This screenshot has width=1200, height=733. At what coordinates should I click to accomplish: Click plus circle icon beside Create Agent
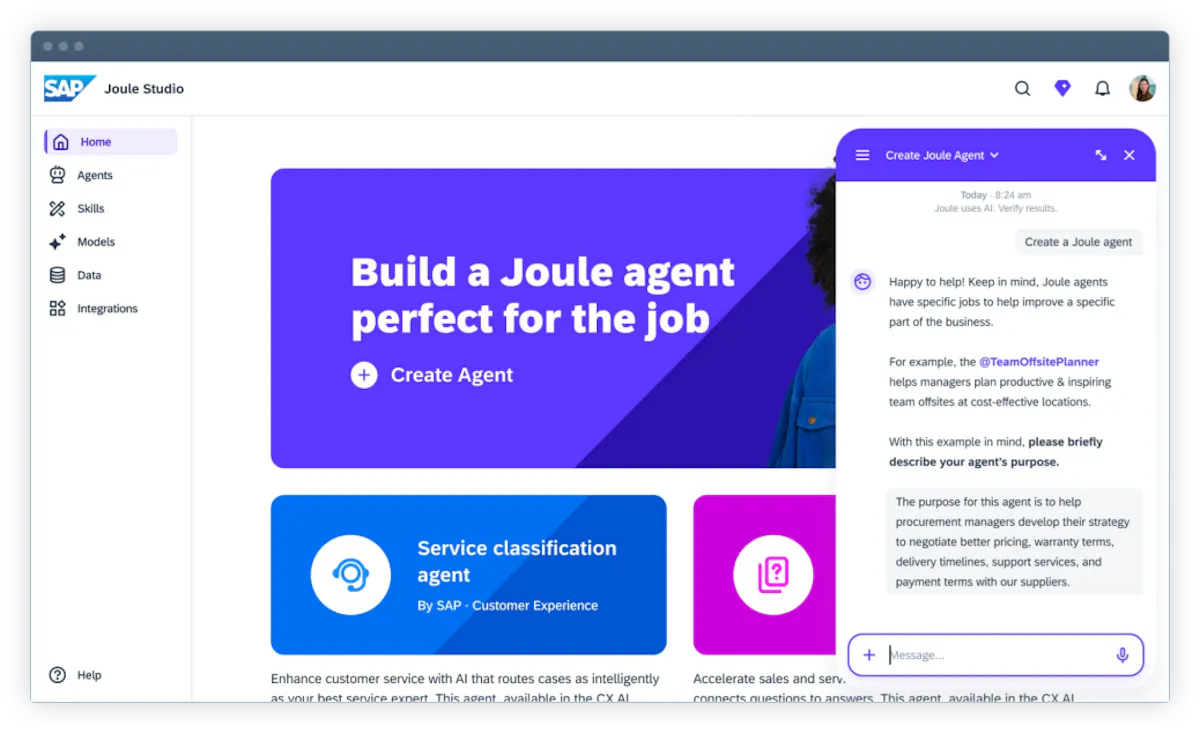click(x=364, y=375)
